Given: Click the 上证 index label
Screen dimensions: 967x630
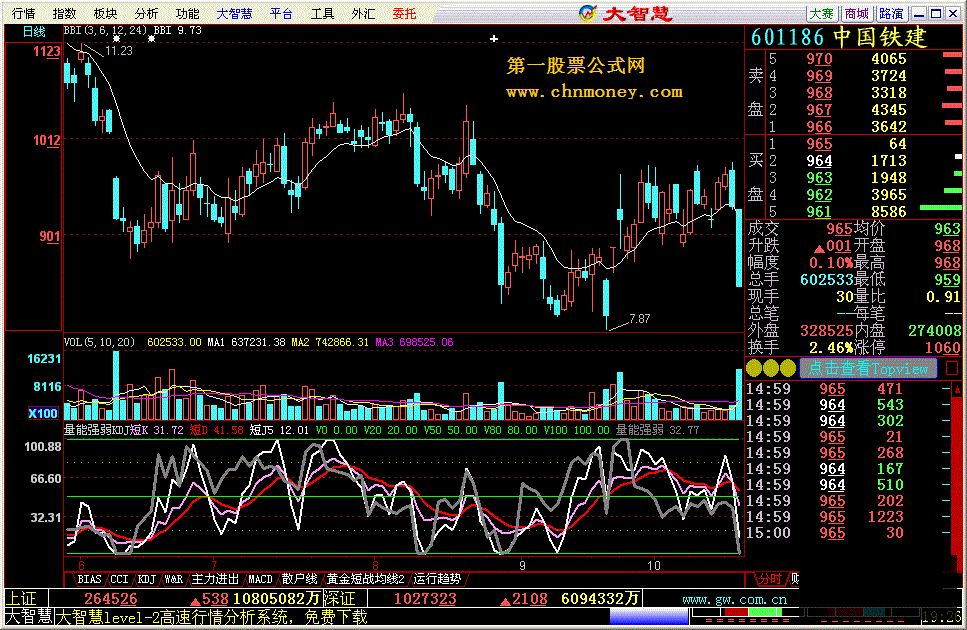Looking at the screenshot, I should pyautogui.click(x=21, y=599).
